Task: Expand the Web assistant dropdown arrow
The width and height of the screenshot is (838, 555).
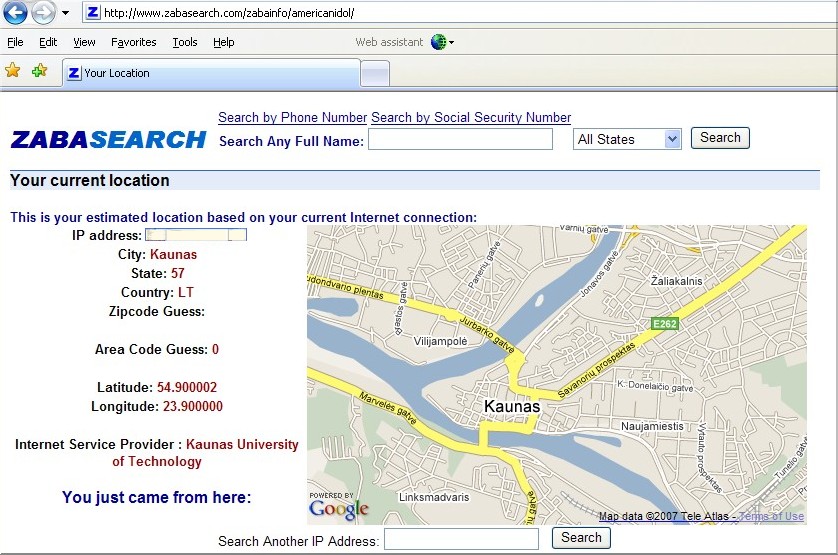Action: pos(452,42)
